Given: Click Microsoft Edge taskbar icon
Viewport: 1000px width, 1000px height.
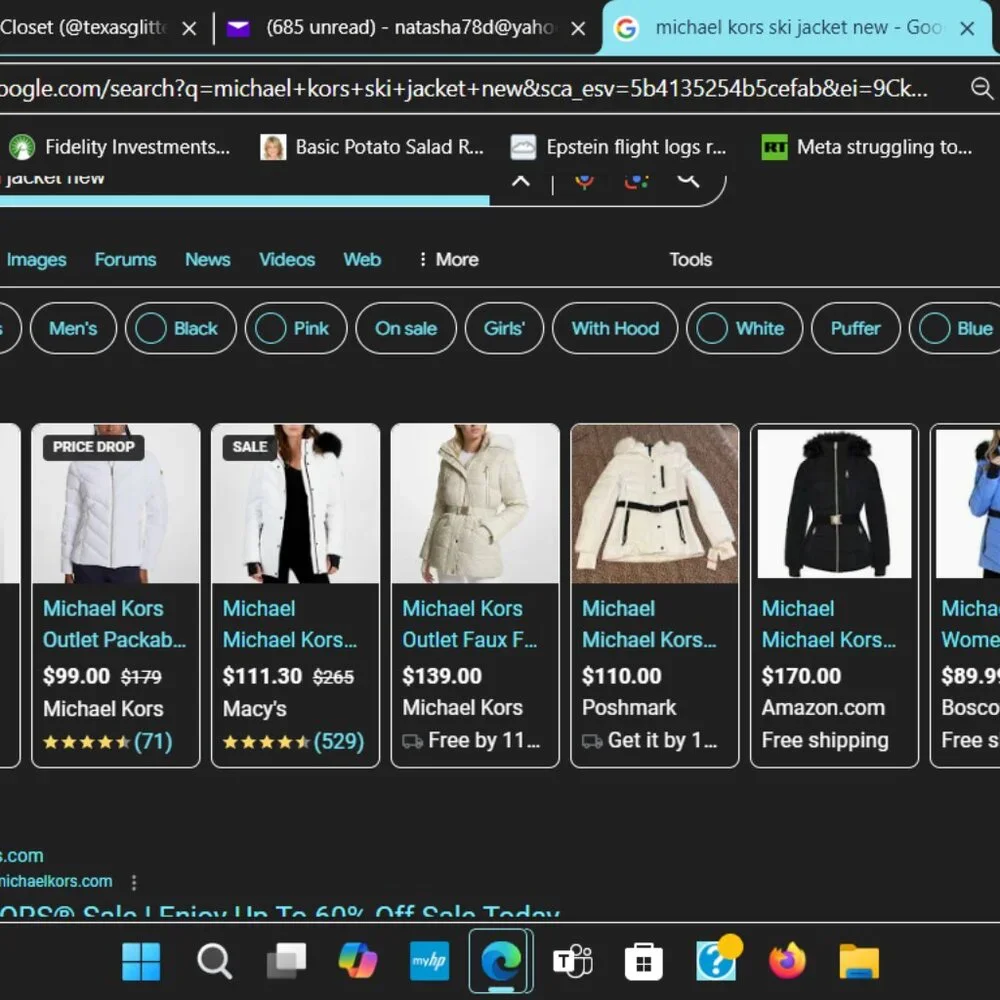Looking at the screenshot, I should (501, 961).
